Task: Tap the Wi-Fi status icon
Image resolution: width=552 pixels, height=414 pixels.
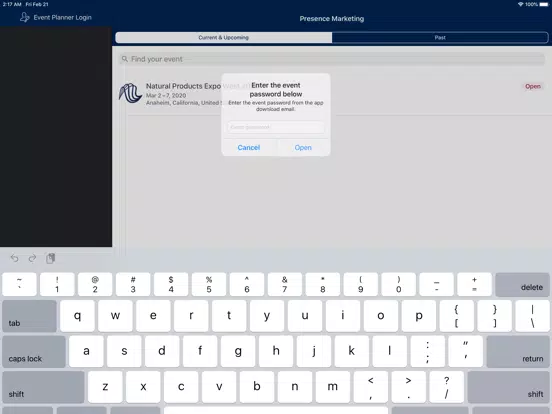Action: pyautogui.click(x=521, y=4)
